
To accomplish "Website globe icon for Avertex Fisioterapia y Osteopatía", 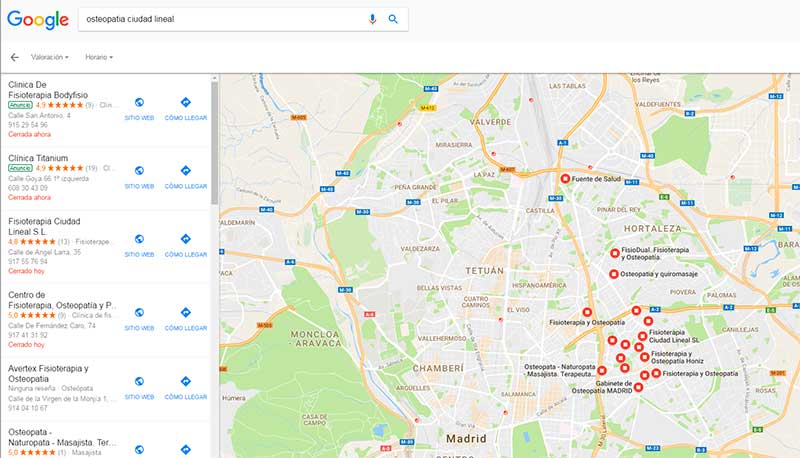I will [139, 381].
